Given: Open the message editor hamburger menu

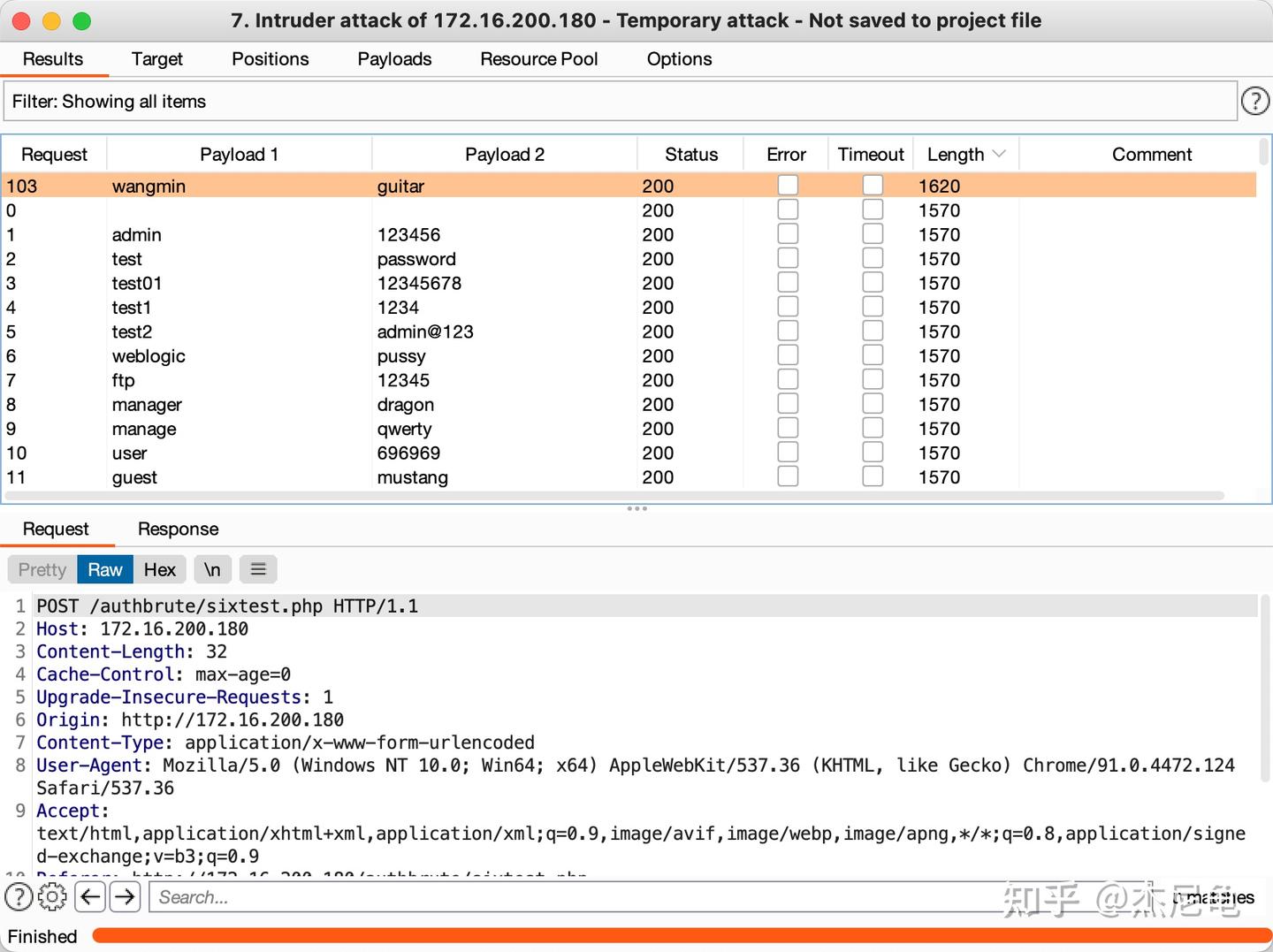Looking at the screenshot, I should tap(258, 569).
